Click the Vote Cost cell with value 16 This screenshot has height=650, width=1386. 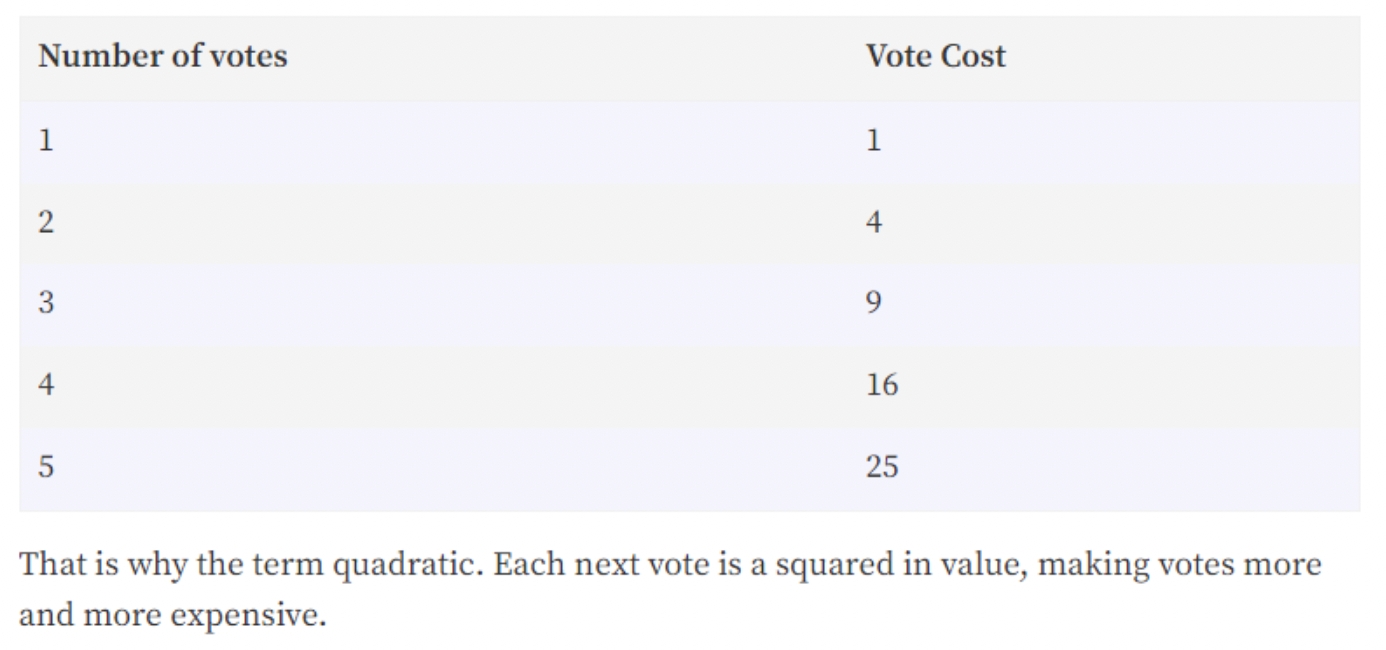coord(881,385)
